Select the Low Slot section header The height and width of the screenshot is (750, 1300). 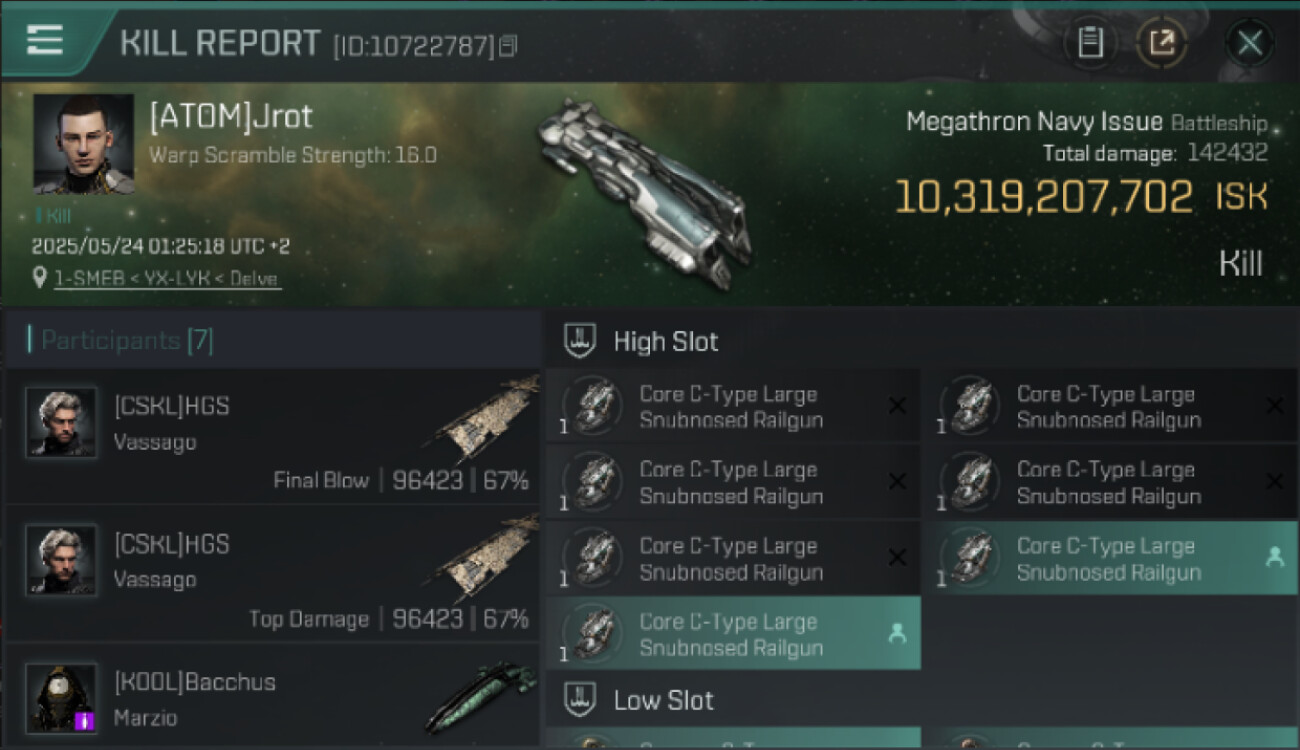[x=663, y=700]
